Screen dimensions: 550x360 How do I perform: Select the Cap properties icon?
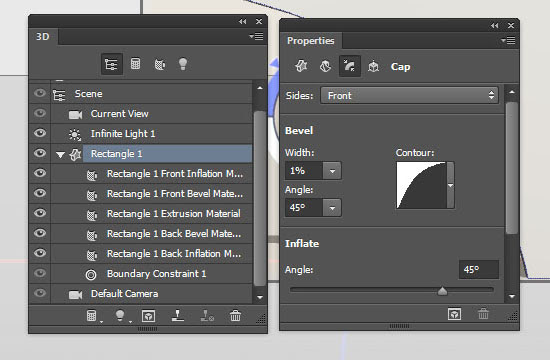click(x=349, y=66)
